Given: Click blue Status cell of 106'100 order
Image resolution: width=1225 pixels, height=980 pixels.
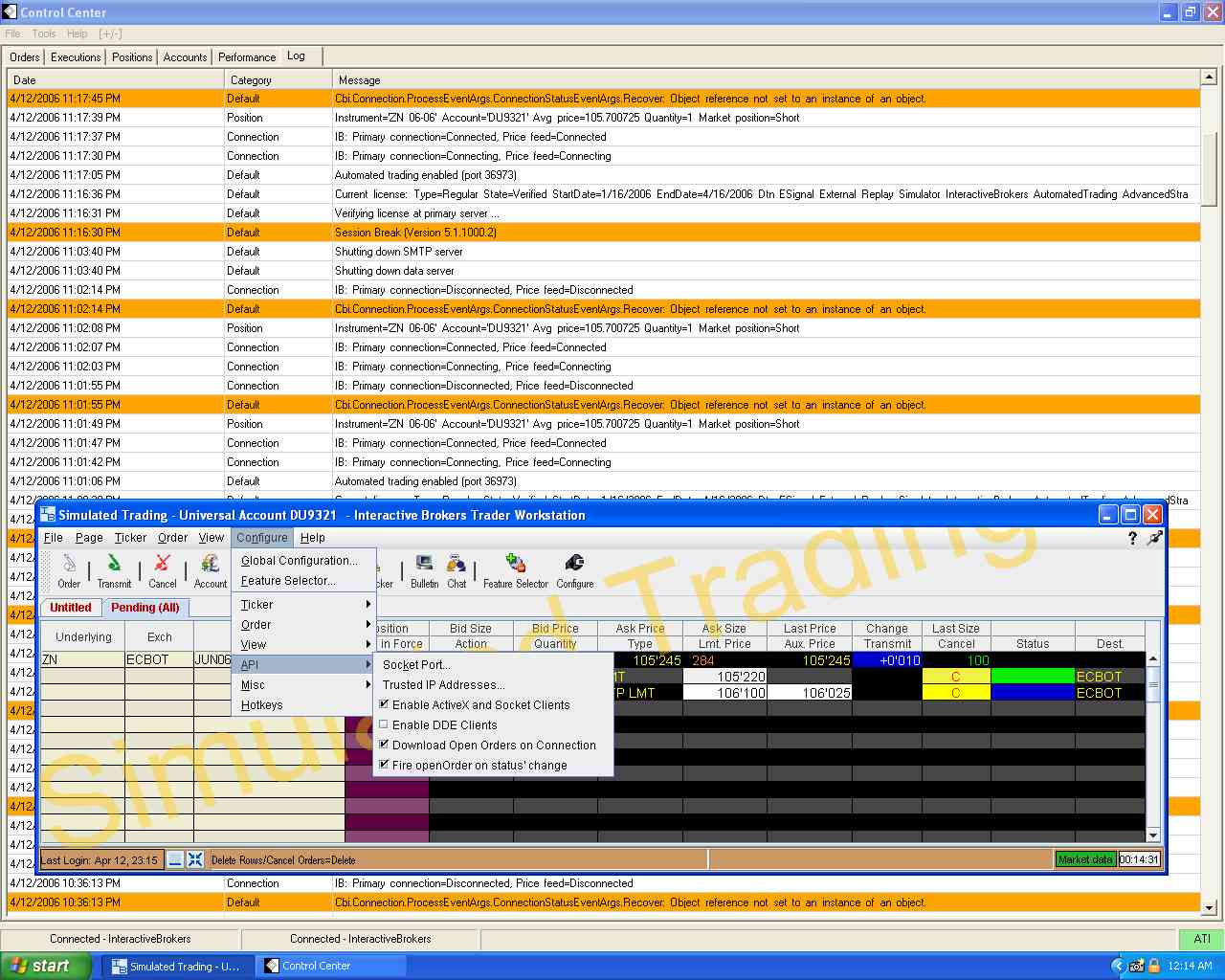Looking at the screenshot, I should tap(1033, 693).
